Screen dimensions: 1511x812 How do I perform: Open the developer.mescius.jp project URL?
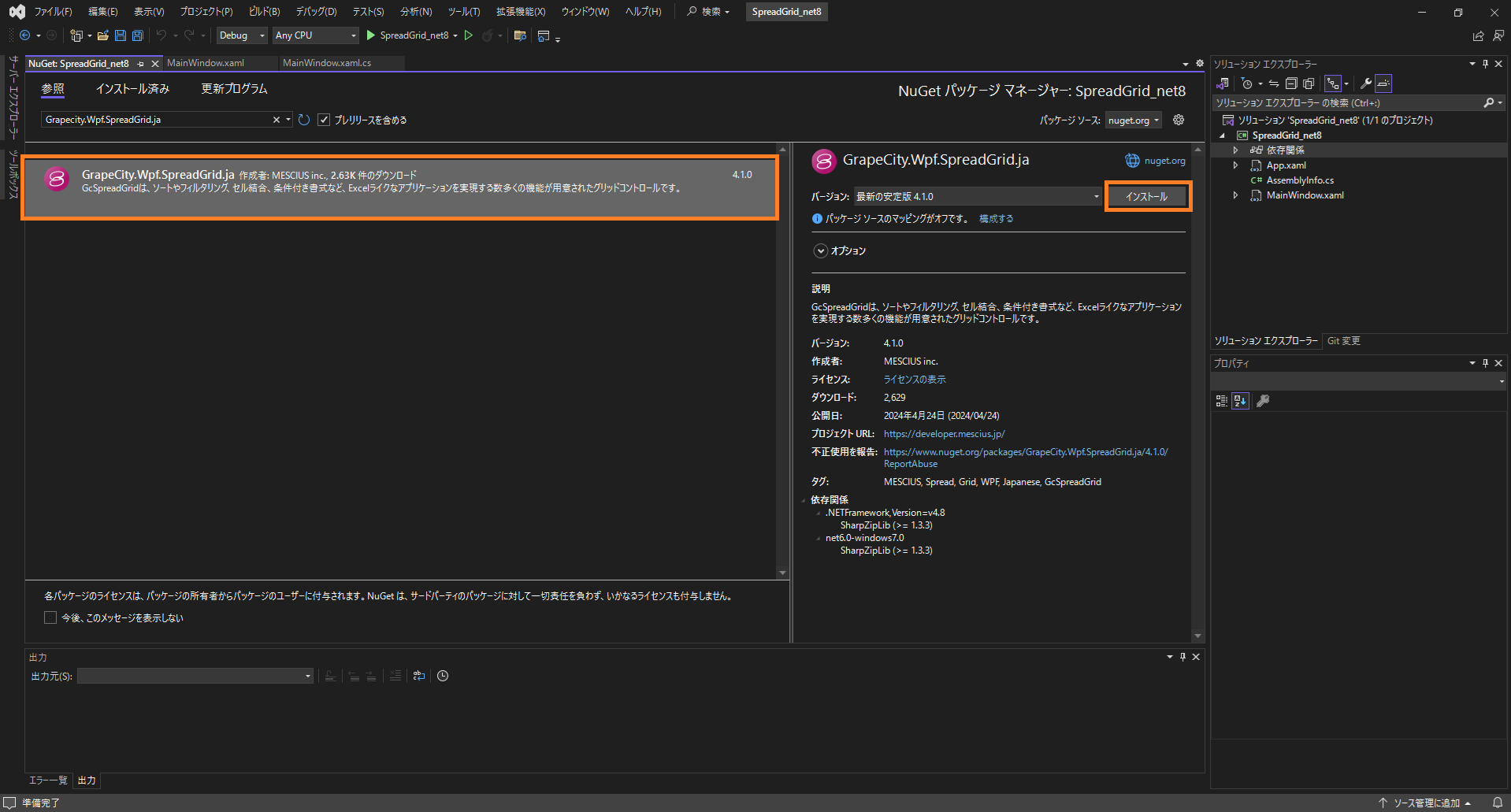click(945, 434)
